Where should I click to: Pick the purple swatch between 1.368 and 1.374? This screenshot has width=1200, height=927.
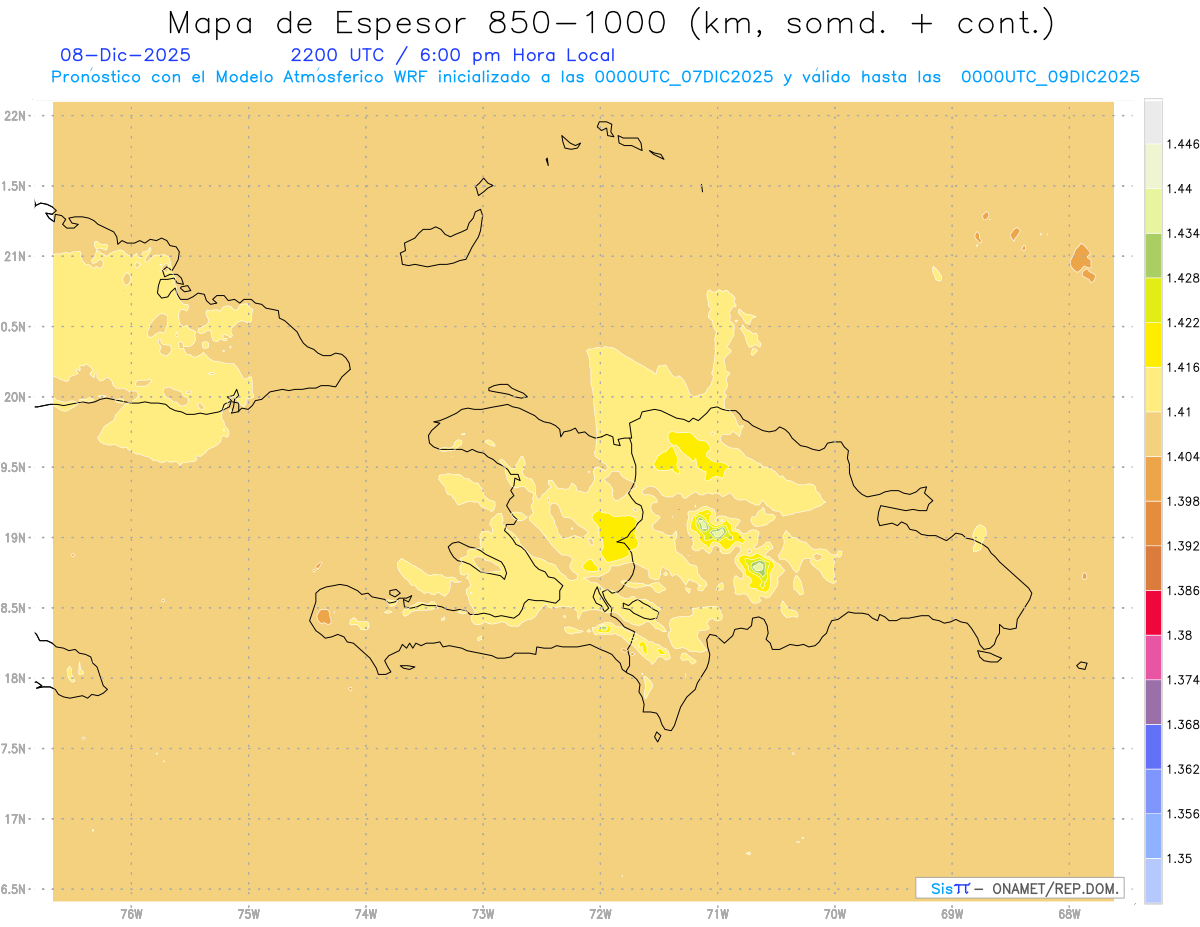(1153, 701)
